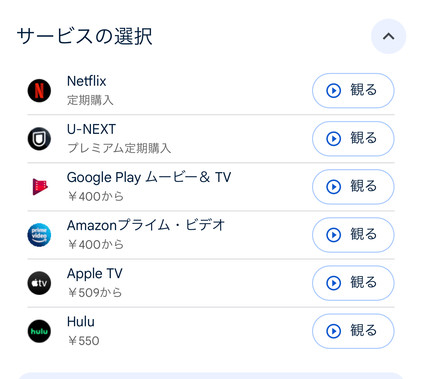
Task: Click the Google Play Movies icon
Action: 39,187
